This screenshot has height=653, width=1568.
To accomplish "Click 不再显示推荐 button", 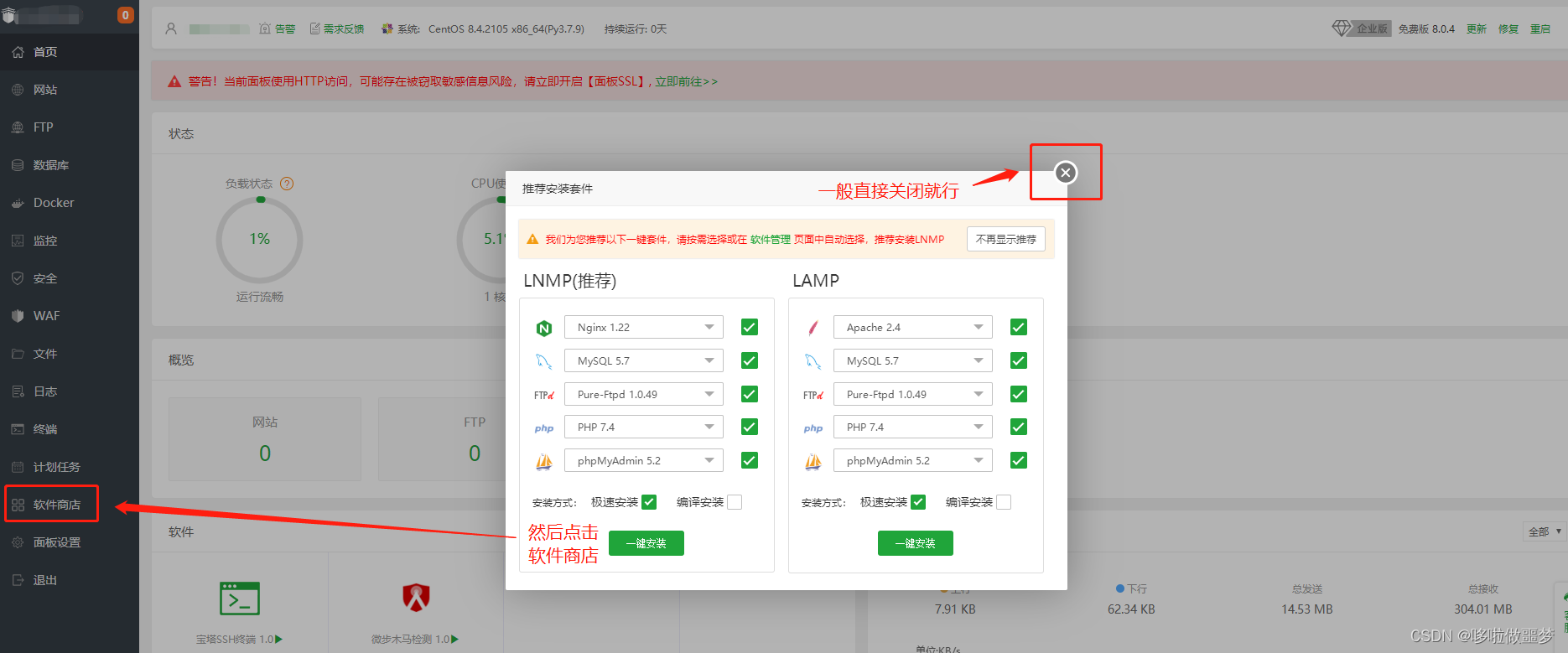I will pyautogui.click(x=1006, y=239).
